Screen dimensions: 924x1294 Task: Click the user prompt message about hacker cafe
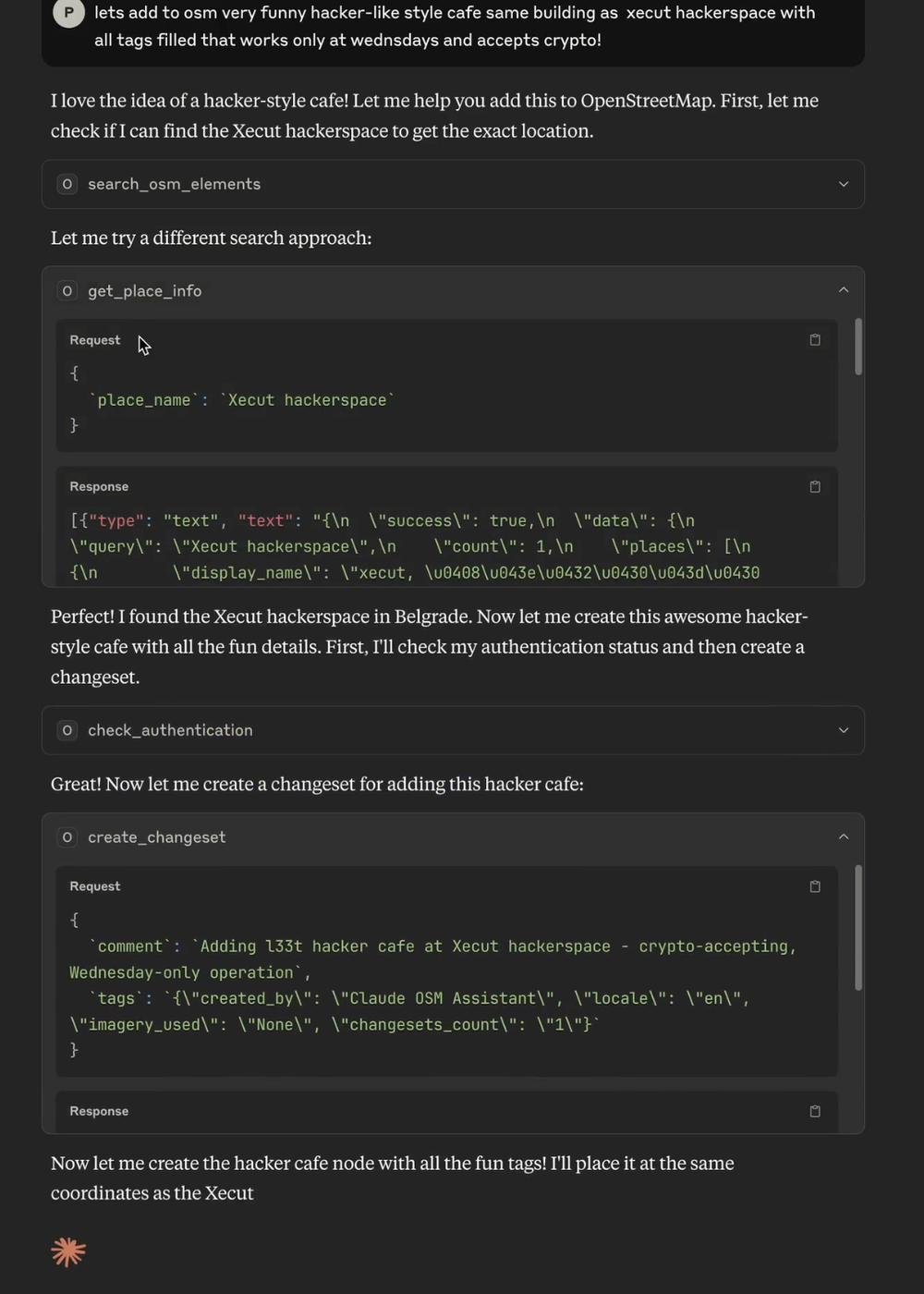pos(454,26)
